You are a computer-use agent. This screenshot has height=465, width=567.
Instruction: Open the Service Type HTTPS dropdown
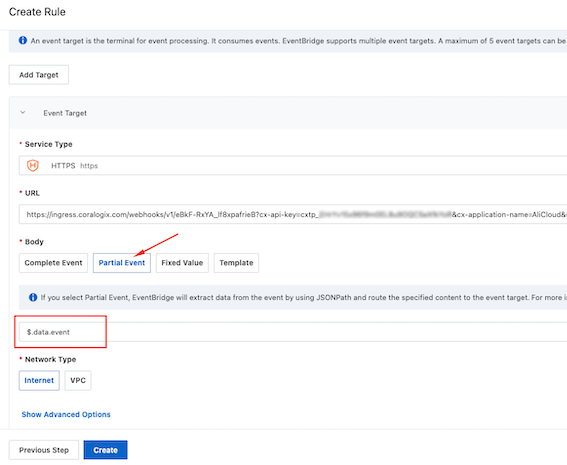293,166
